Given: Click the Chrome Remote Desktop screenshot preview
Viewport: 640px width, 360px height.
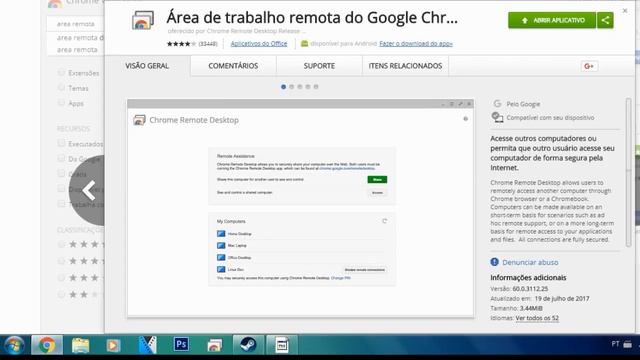Looking at the screenshot, I should click(x=301, y=208).
